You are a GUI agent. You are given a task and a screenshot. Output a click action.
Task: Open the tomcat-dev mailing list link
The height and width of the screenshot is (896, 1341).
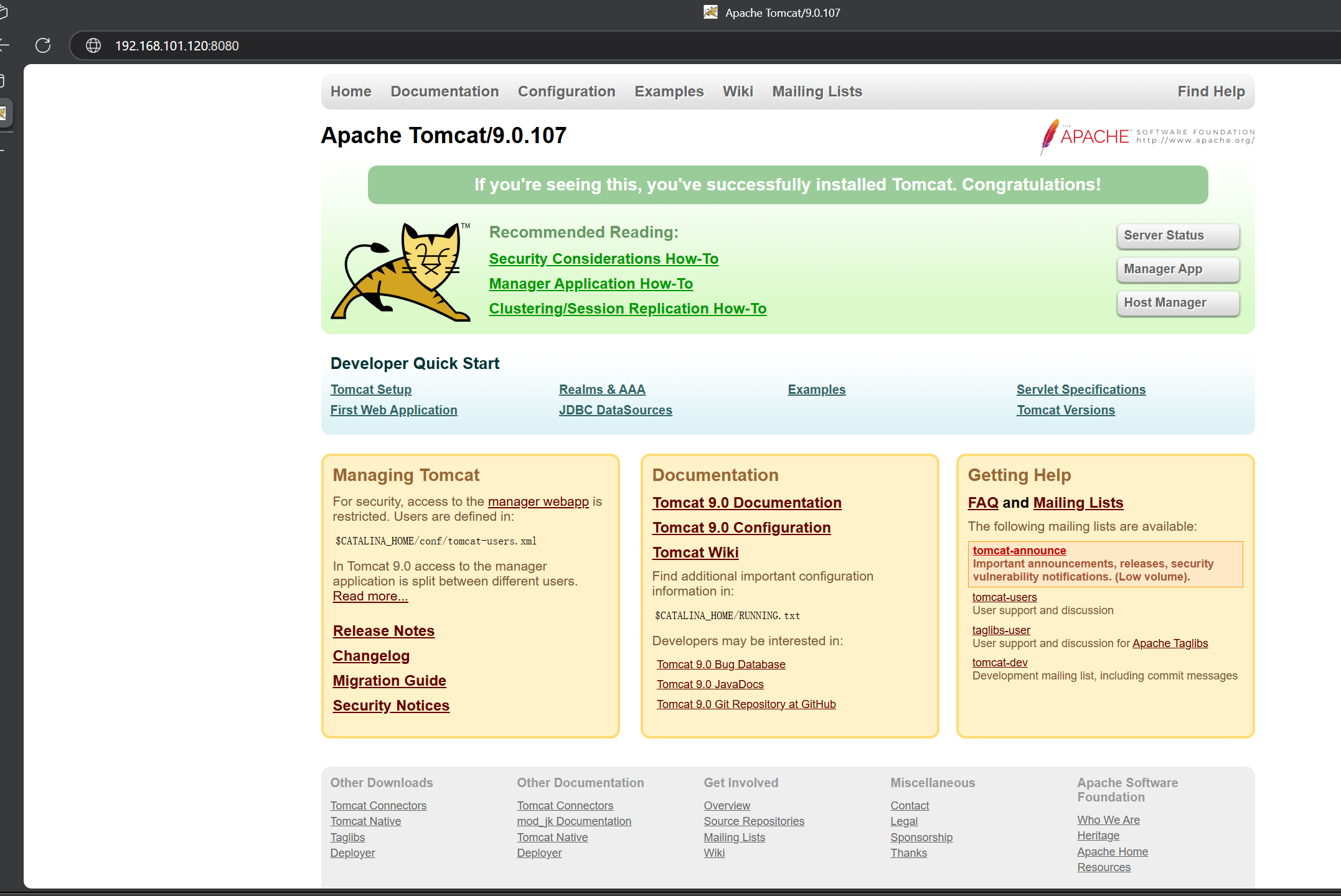click(x=1000, y=663)
